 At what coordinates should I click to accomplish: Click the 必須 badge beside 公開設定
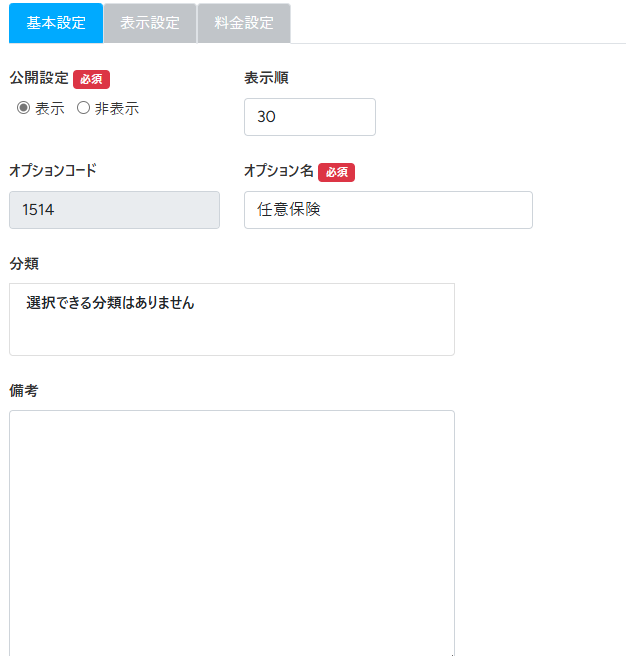coord(91,79)
